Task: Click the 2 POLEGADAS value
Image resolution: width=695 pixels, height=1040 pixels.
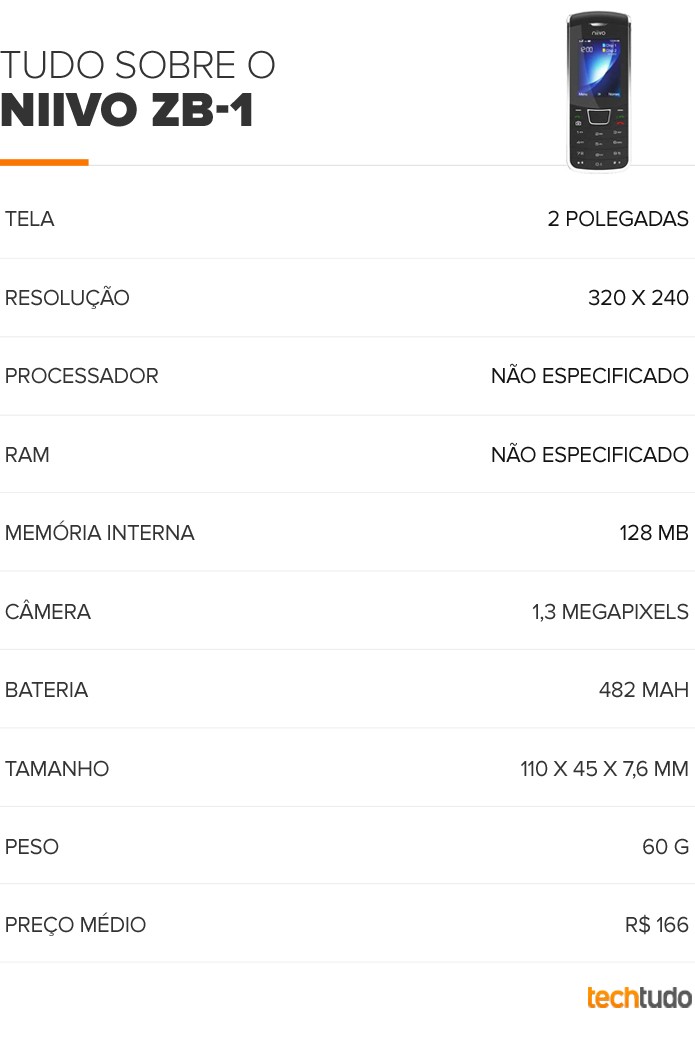Action: point(618,219)
